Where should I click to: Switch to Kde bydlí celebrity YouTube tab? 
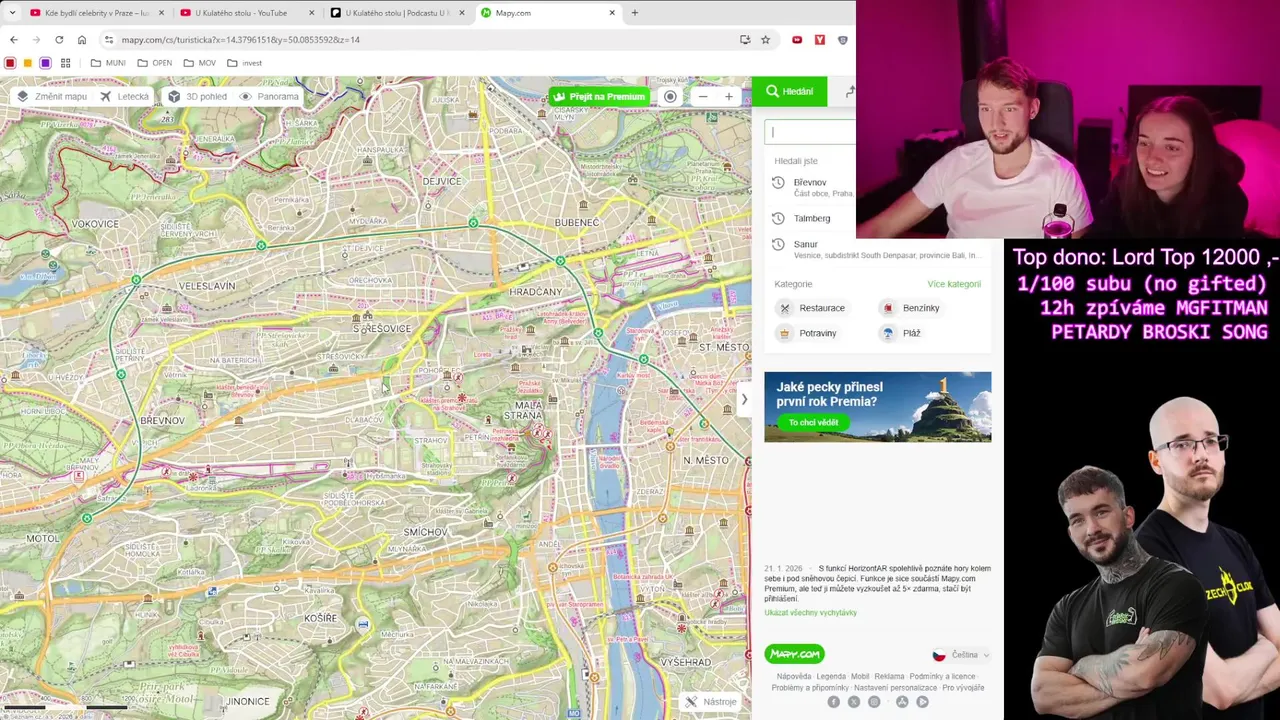96,13
